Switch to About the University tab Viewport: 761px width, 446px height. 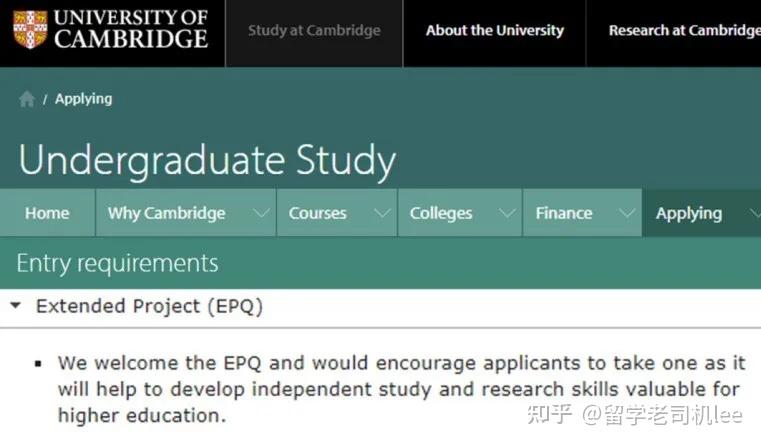(494, 31)
